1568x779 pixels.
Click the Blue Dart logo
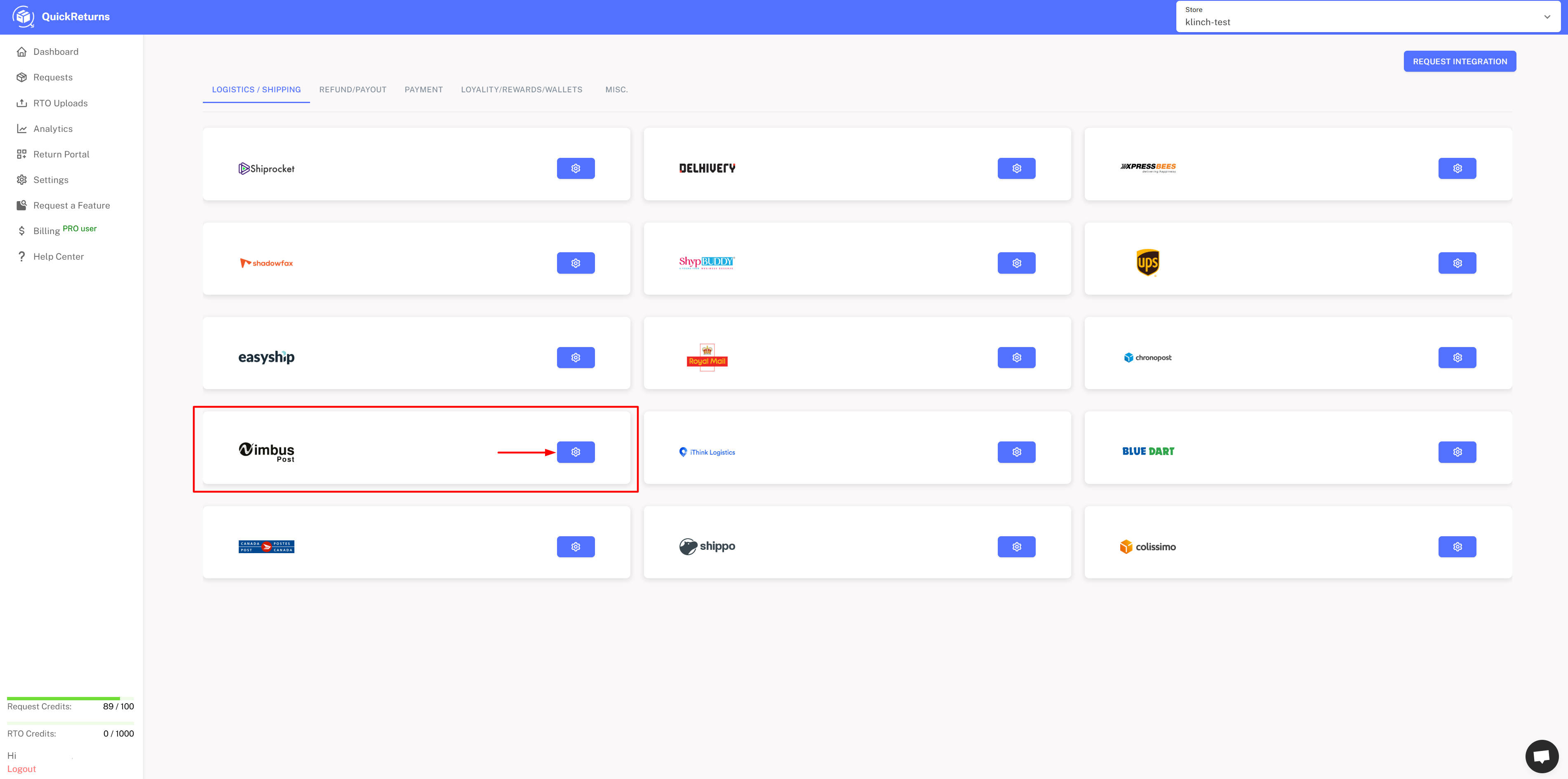[1148, 452]
